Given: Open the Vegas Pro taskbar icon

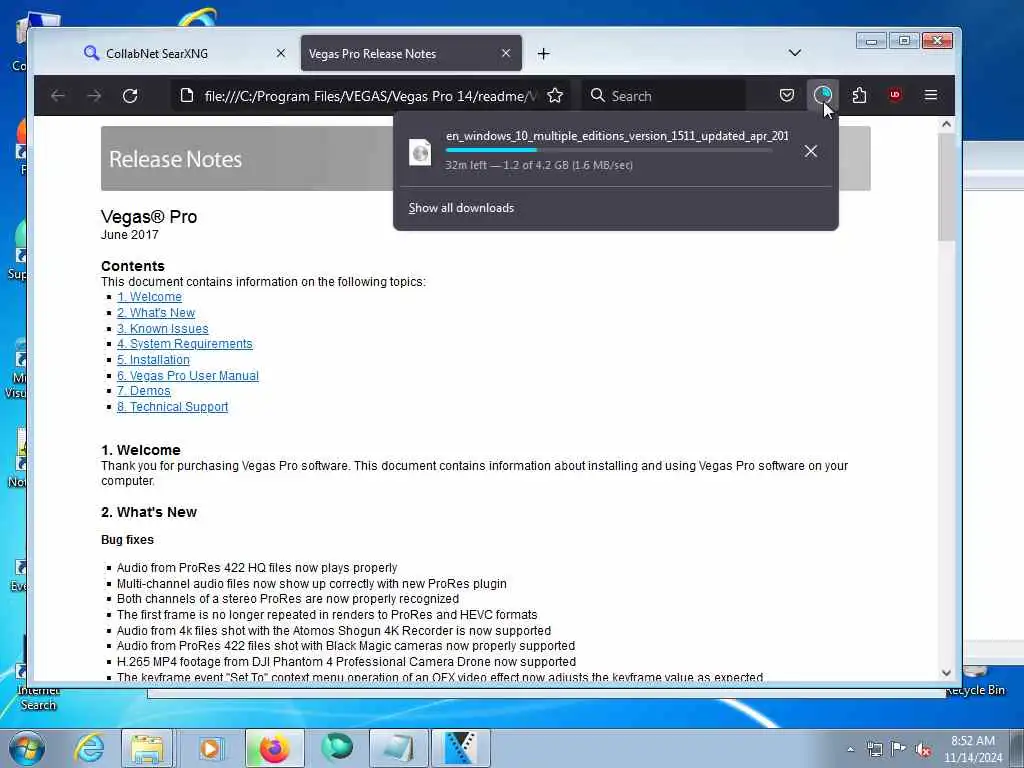Looking at the screenshot, I should click(x=460, y=748).
